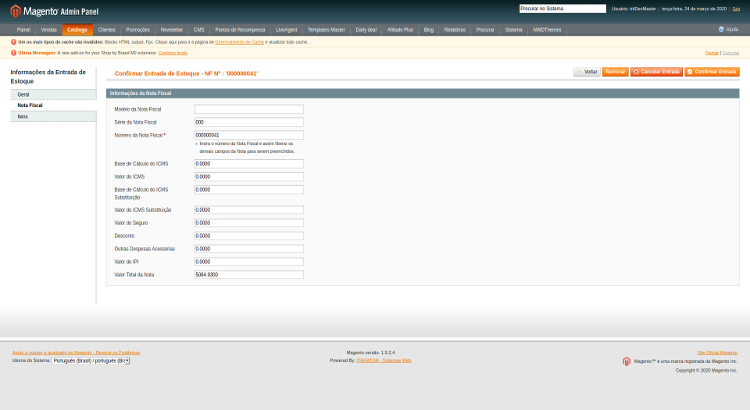The height and width of the screenshot is (410, 750).
Task: Open the Promoções menu
Action: [x=138, y=30]
